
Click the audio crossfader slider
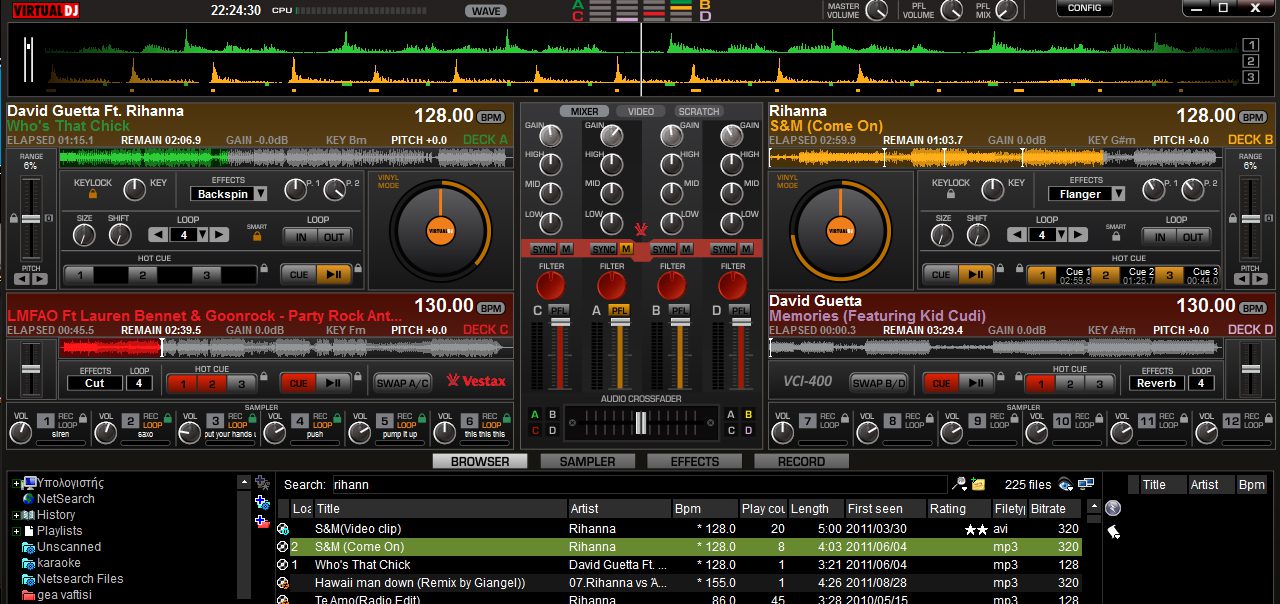(641, 423)
